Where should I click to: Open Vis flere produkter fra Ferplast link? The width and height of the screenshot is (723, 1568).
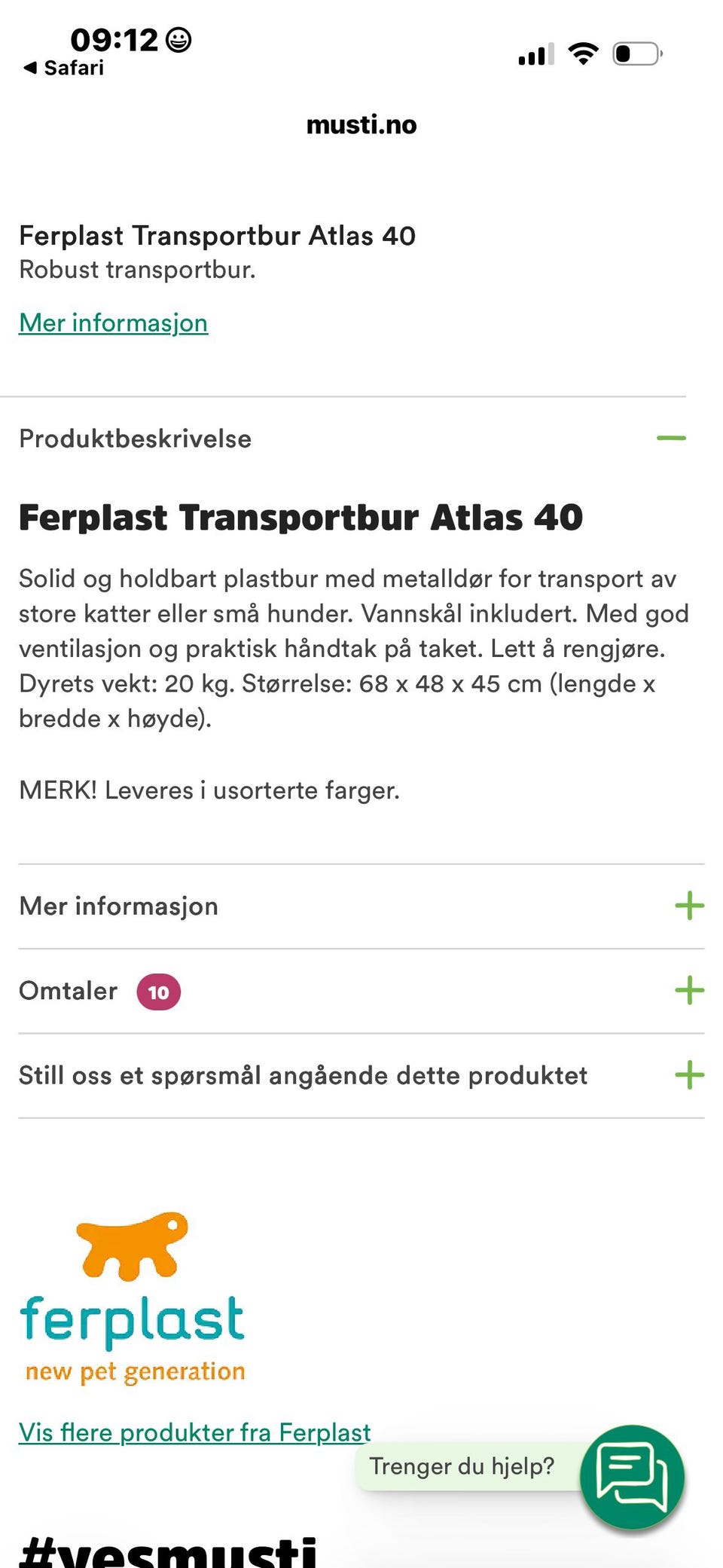pos(194,1432)
